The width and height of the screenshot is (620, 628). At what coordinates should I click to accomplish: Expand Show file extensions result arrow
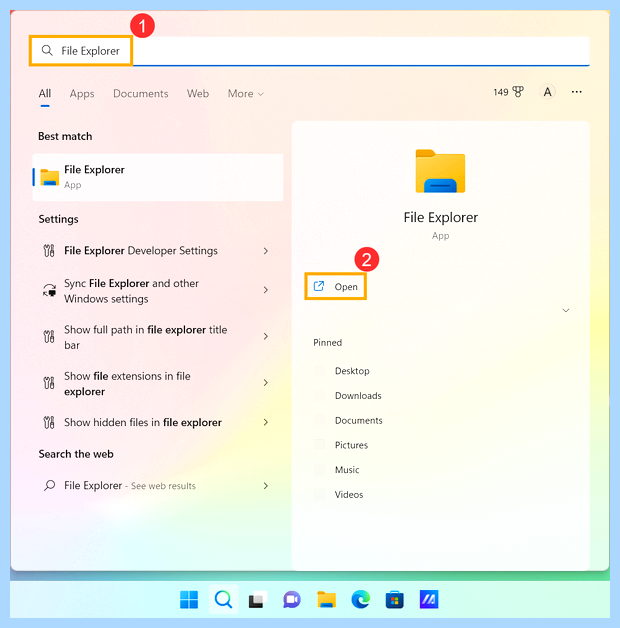266,383
